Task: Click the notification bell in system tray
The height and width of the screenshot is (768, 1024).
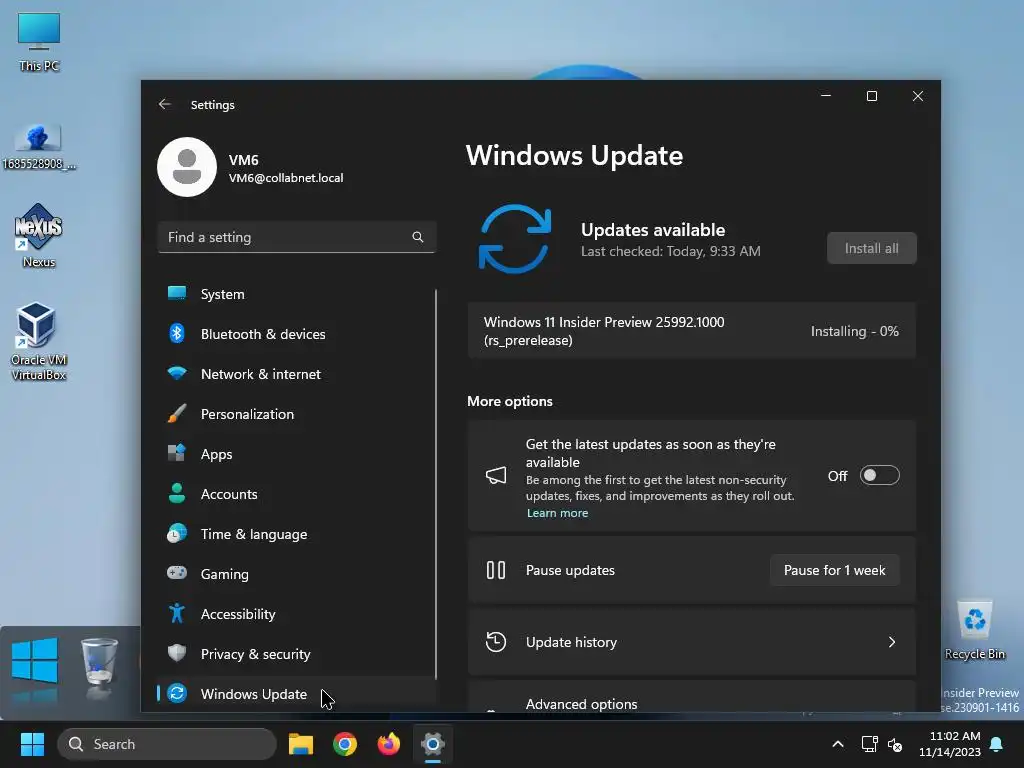Action: point(997,744)
